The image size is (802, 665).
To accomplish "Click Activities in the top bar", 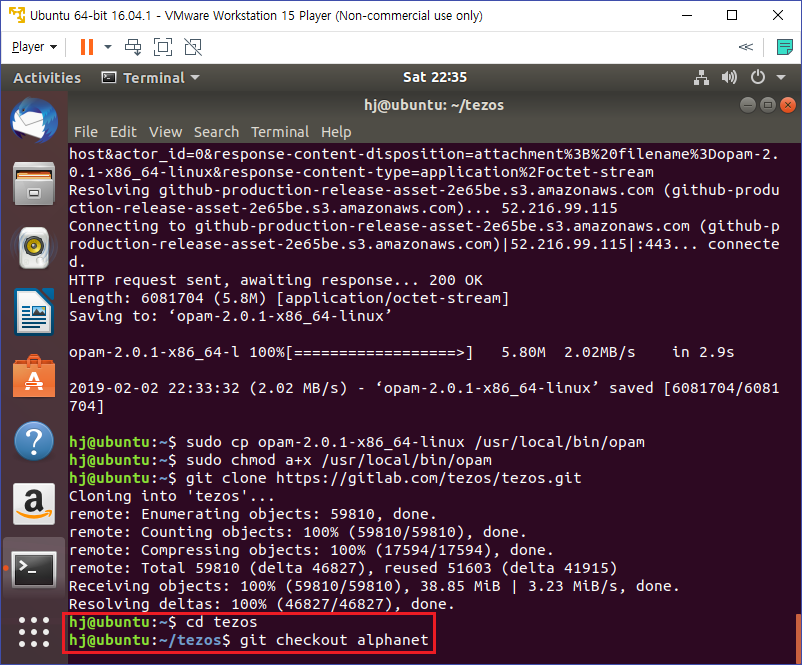I will click(47, 78).
